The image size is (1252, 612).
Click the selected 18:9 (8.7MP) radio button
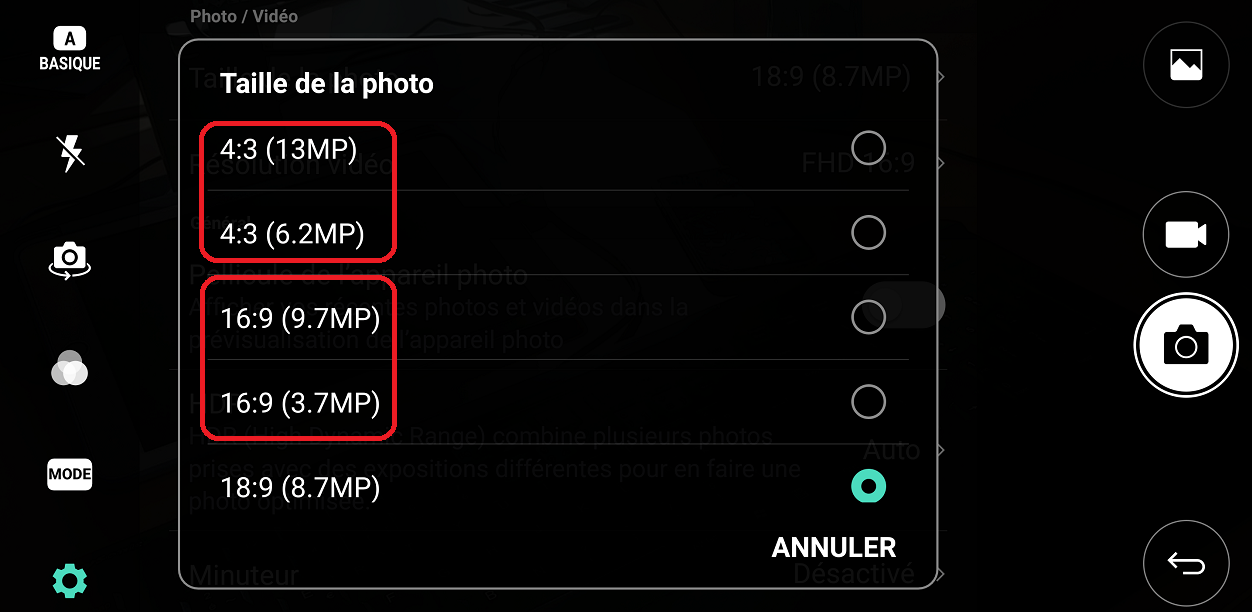pyautogui.click(x=868, y=487)
